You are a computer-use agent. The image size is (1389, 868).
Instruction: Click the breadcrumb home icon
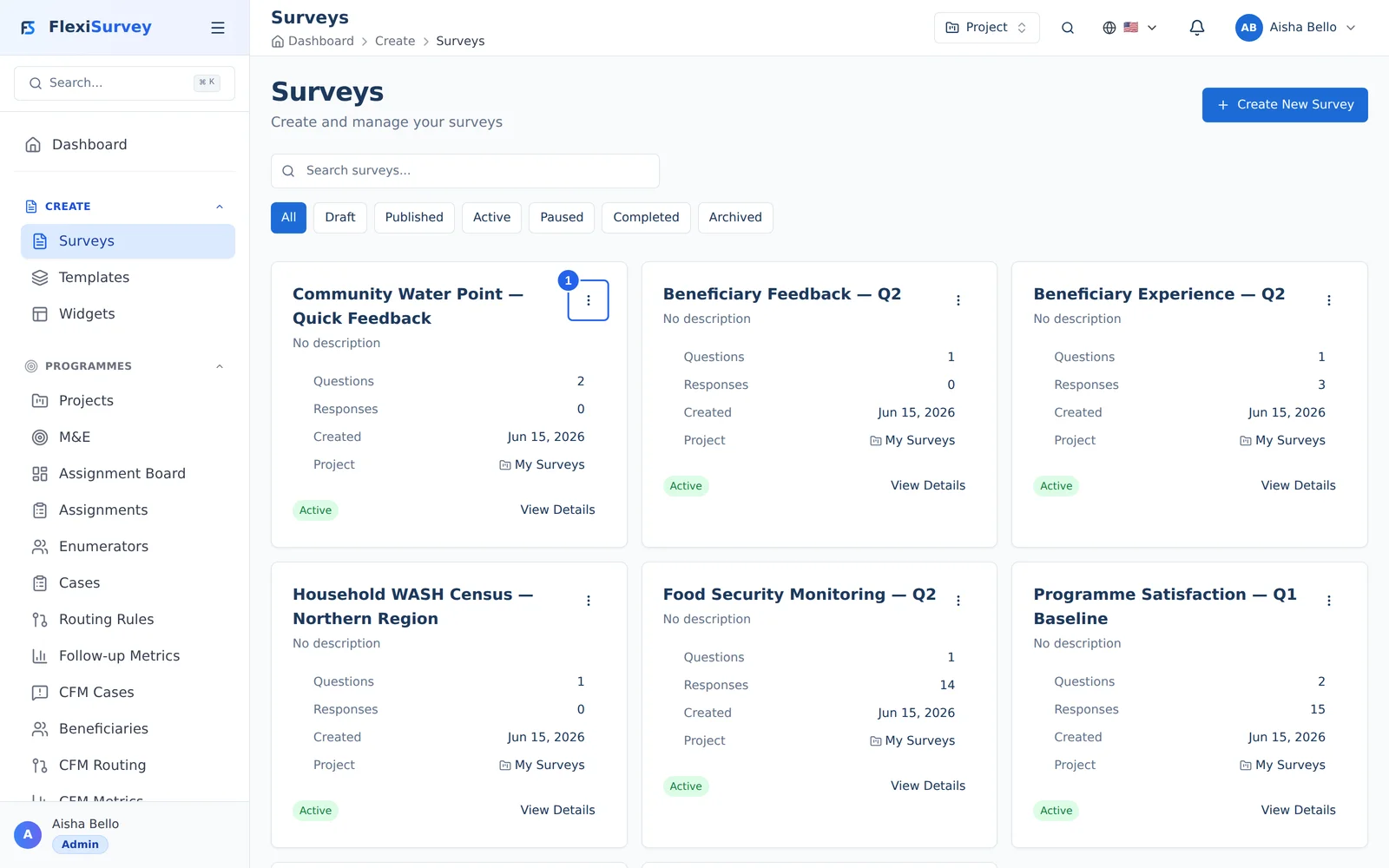click(x=278, y=42)
